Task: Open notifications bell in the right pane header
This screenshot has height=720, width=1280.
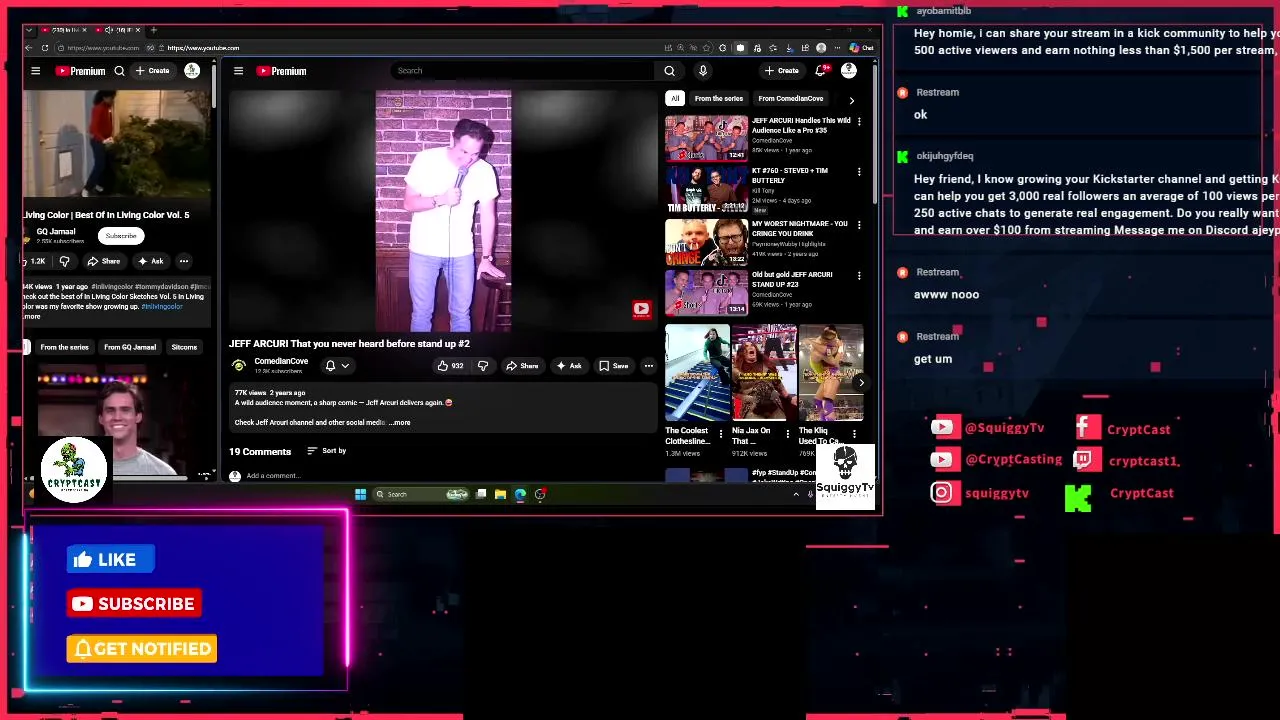Action: pyautogui.click(x=820, y=70)
